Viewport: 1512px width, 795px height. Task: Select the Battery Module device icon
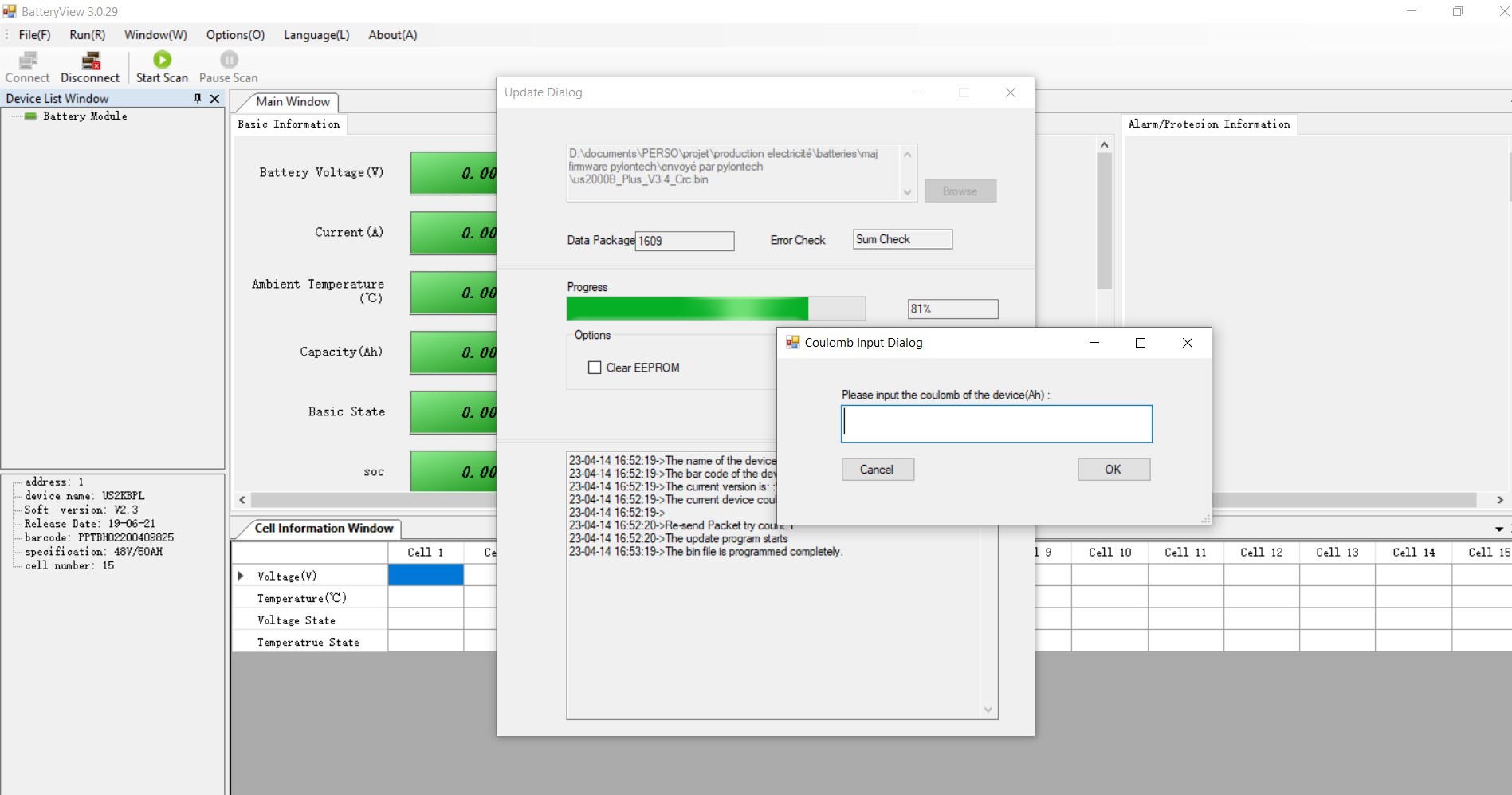click(31, 116)
